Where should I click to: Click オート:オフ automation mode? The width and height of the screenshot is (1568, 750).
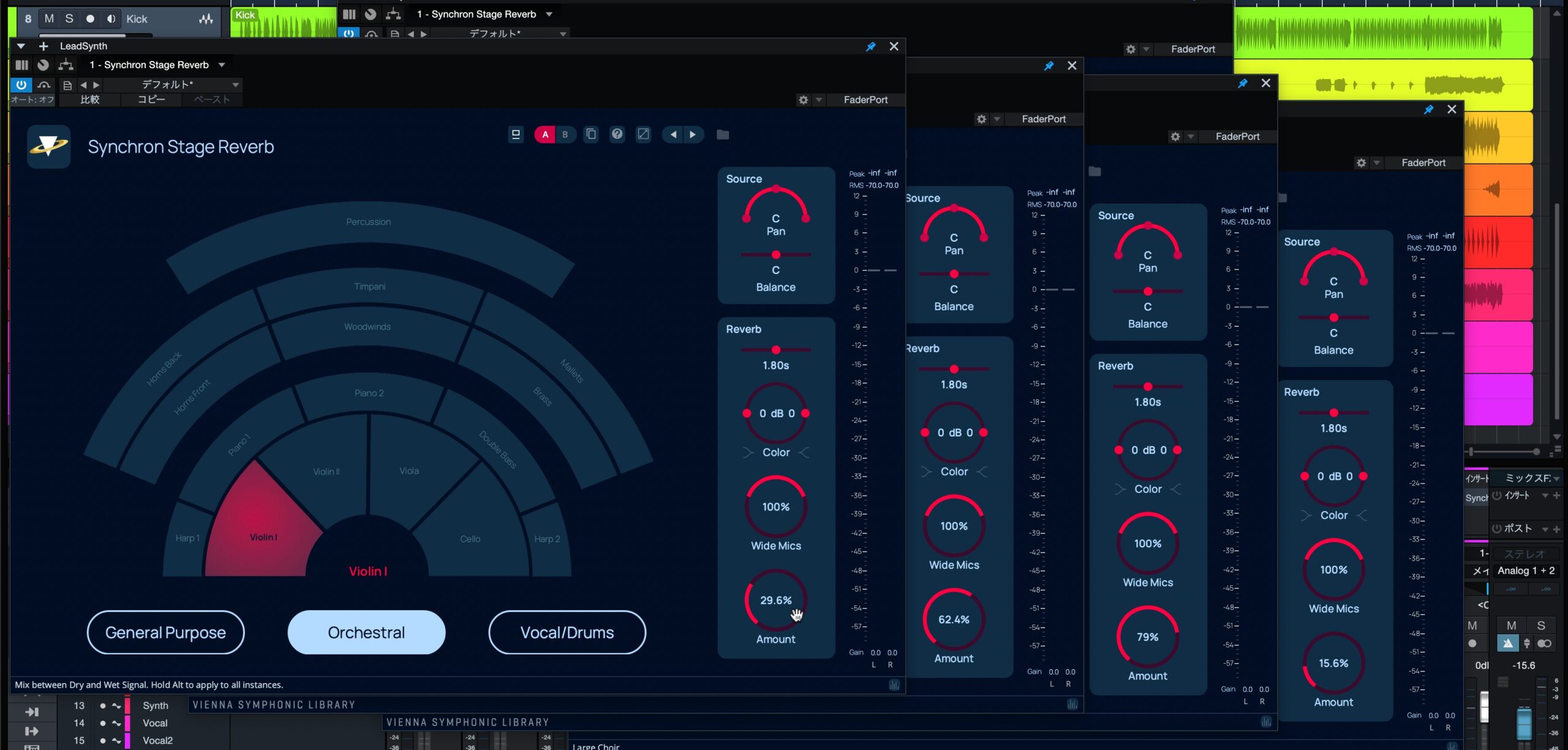tap(32, 99)
